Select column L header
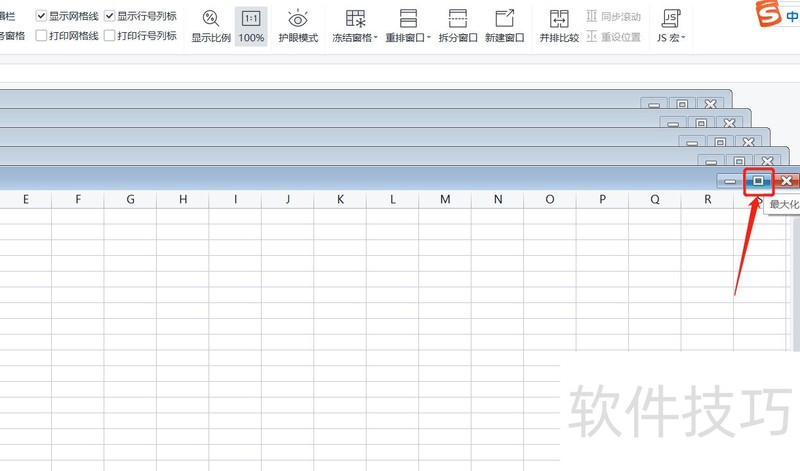 [393, 200]
